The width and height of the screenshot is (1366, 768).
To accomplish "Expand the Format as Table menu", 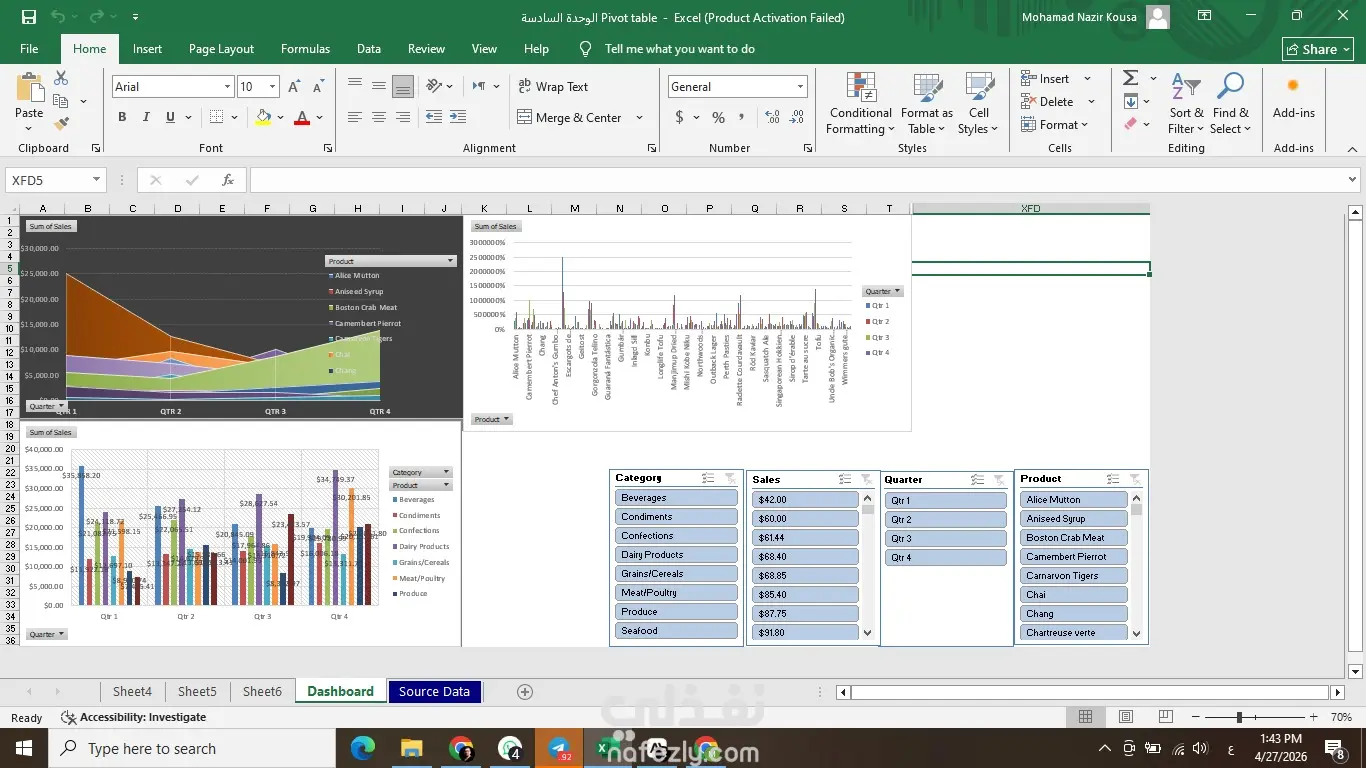I will pos(927,103).
